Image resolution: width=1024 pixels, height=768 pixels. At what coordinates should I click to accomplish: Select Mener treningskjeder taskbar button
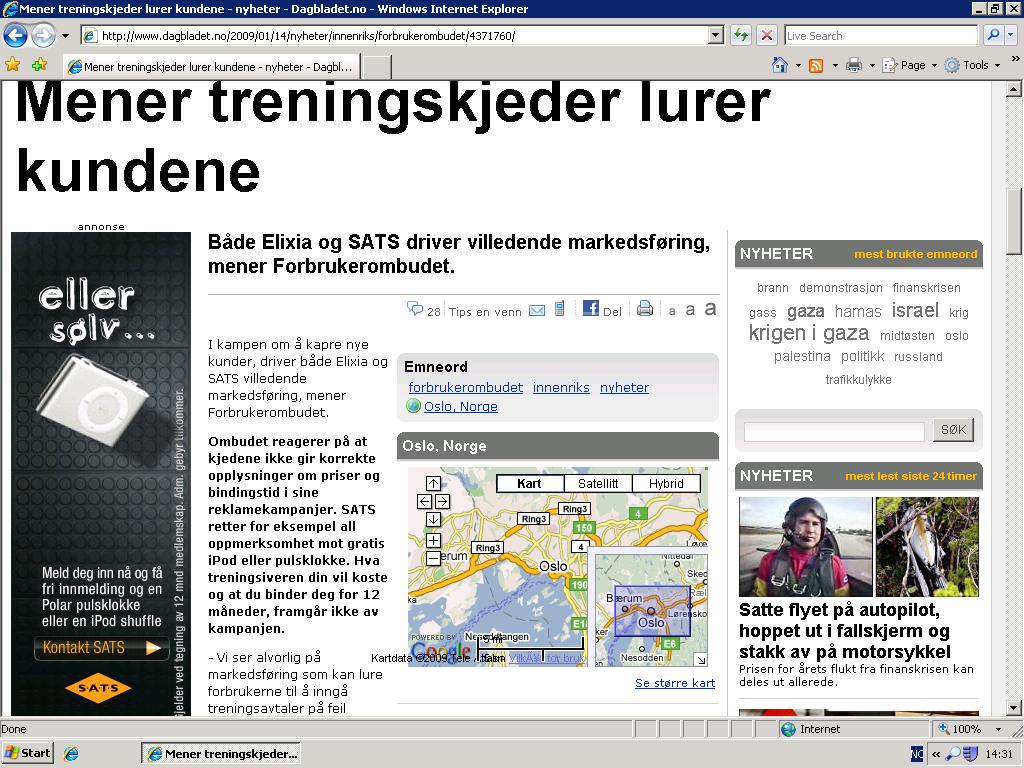(221, 754)
